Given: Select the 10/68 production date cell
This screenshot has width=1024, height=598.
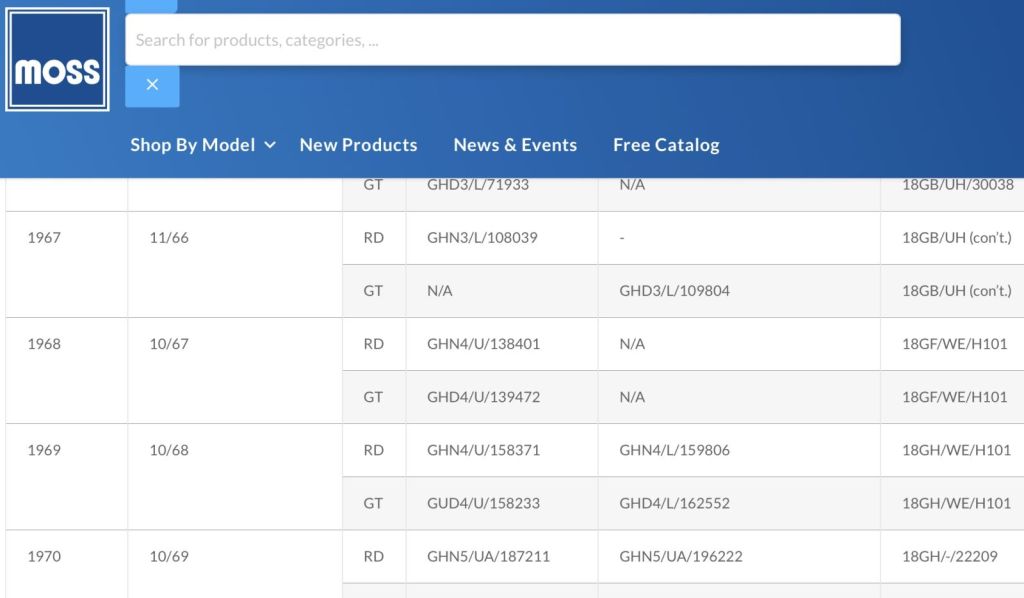Looking at the screenshot, I should (x=168, y=450).
